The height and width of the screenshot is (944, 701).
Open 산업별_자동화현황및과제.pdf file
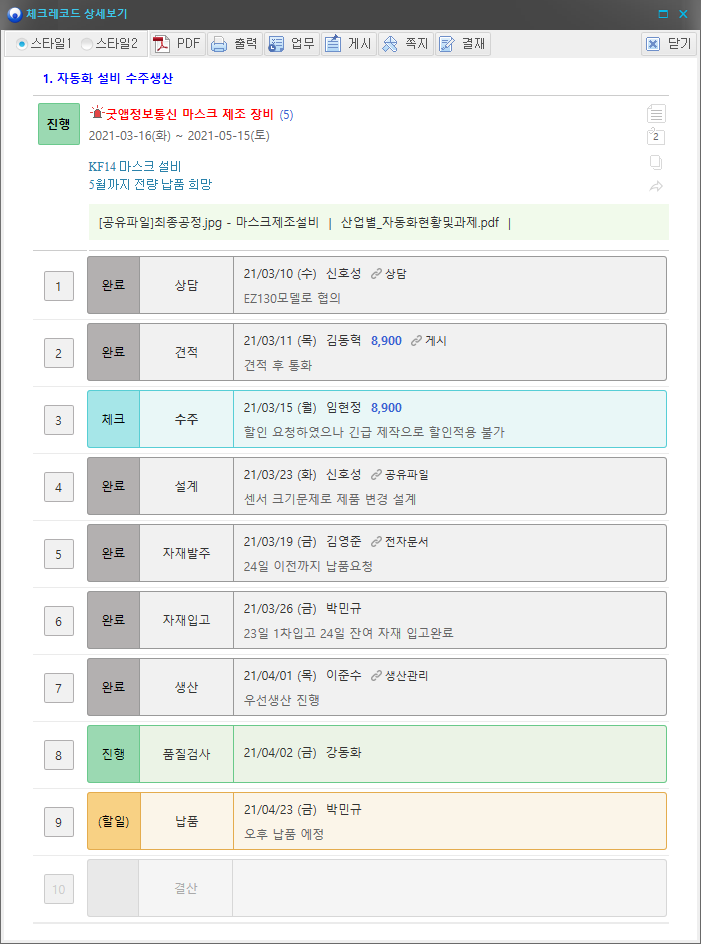click(x=420, y=223)
